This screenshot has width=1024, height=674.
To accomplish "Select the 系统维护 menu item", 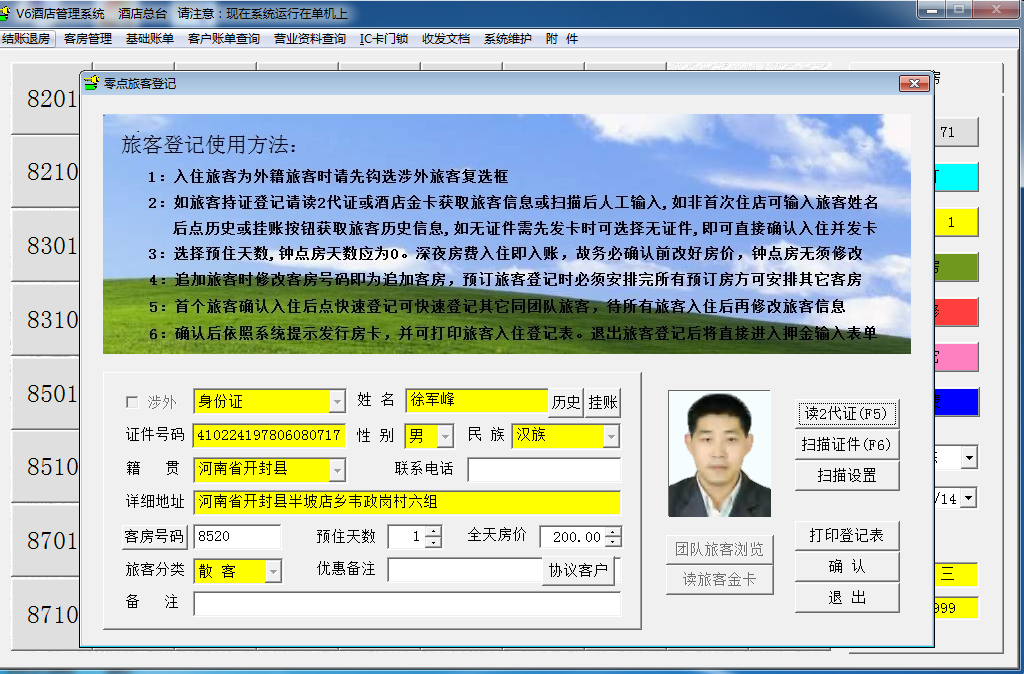I will click(x=507, y=39).
